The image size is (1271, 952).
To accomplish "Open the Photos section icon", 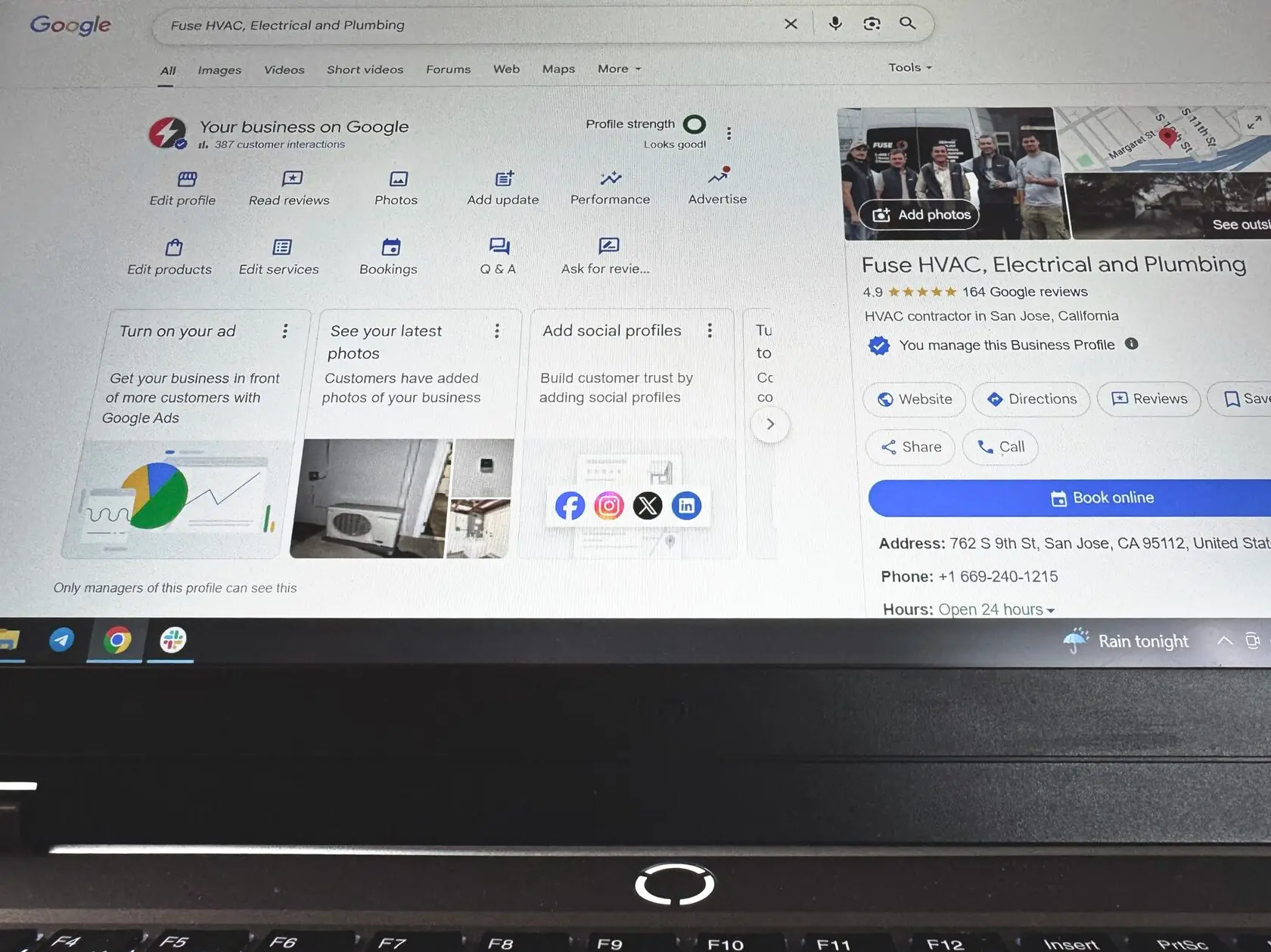I will (396, 180).
